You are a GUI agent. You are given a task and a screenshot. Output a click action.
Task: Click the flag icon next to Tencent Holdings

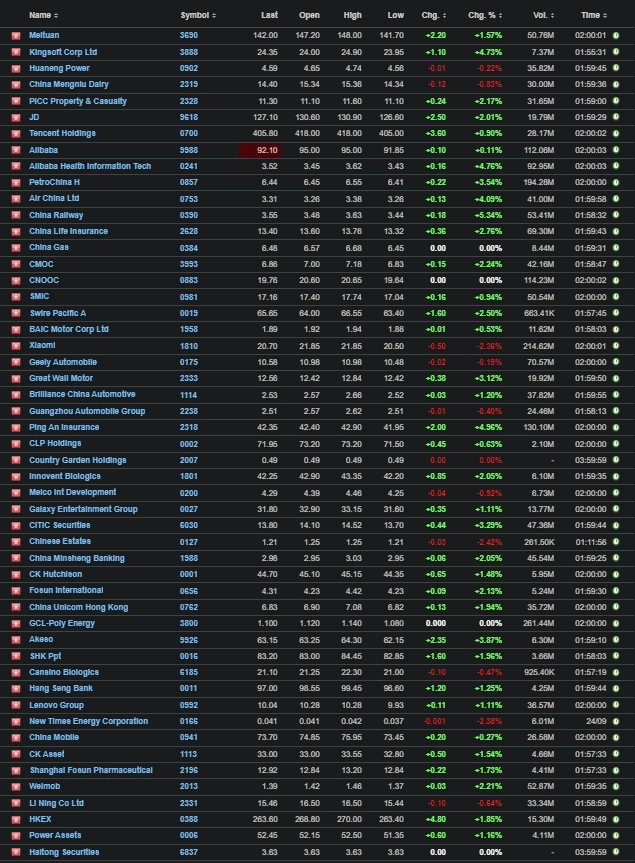click(x=17, y=134)
